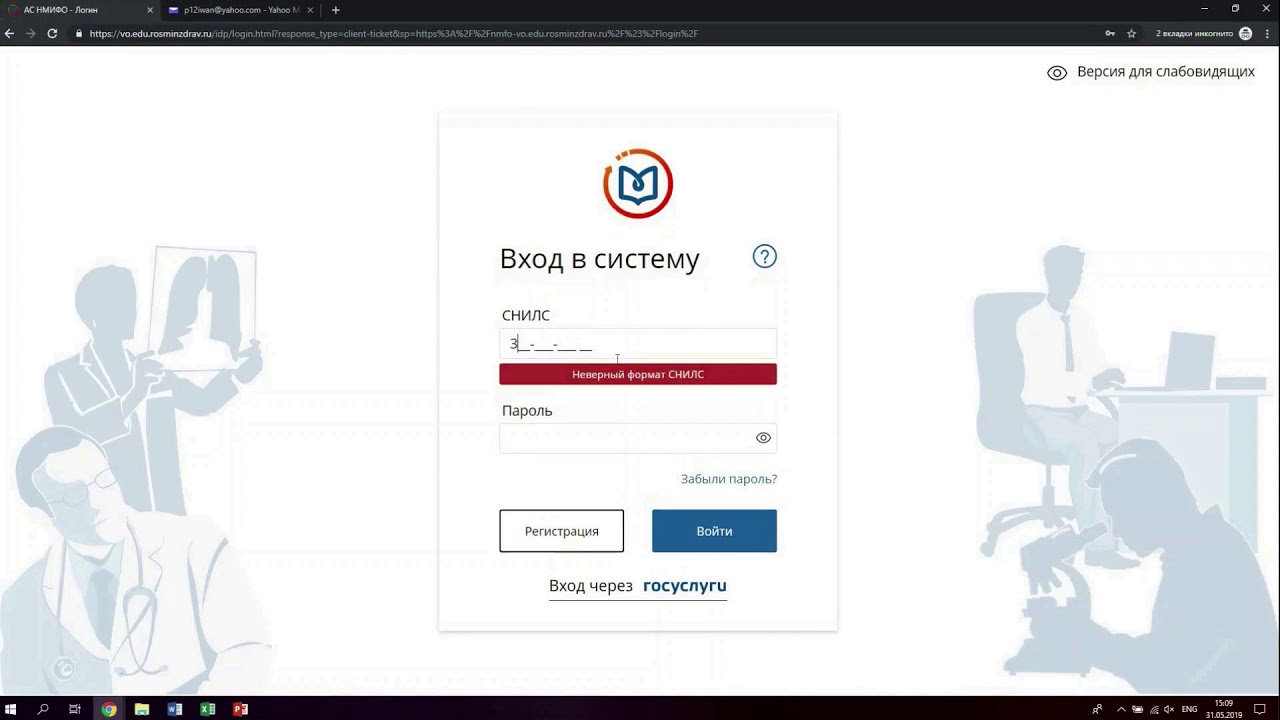The width and height of the screenshot is (1280, 720).
Task: Click the Пароль password field
Action: tap(638, 438)
